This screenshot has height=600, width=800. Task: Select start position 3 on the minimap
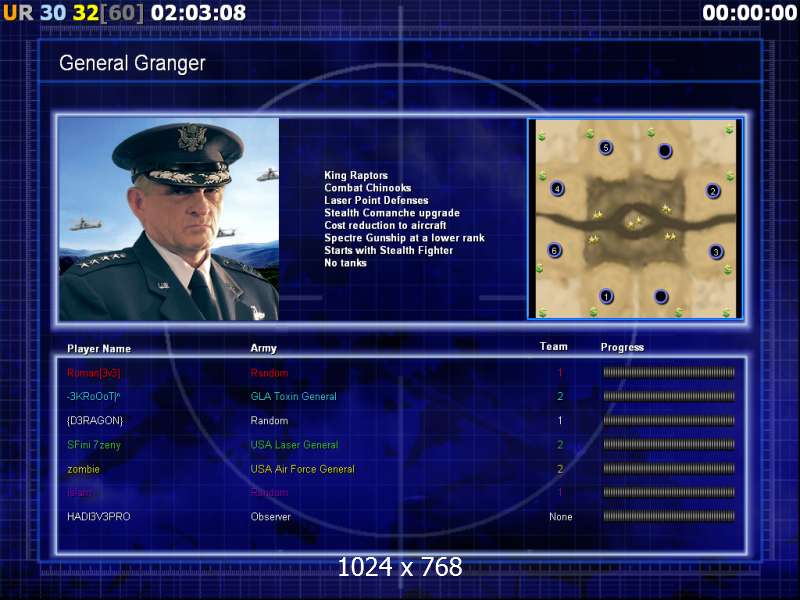pyautogui.click(x=716, y=252)
